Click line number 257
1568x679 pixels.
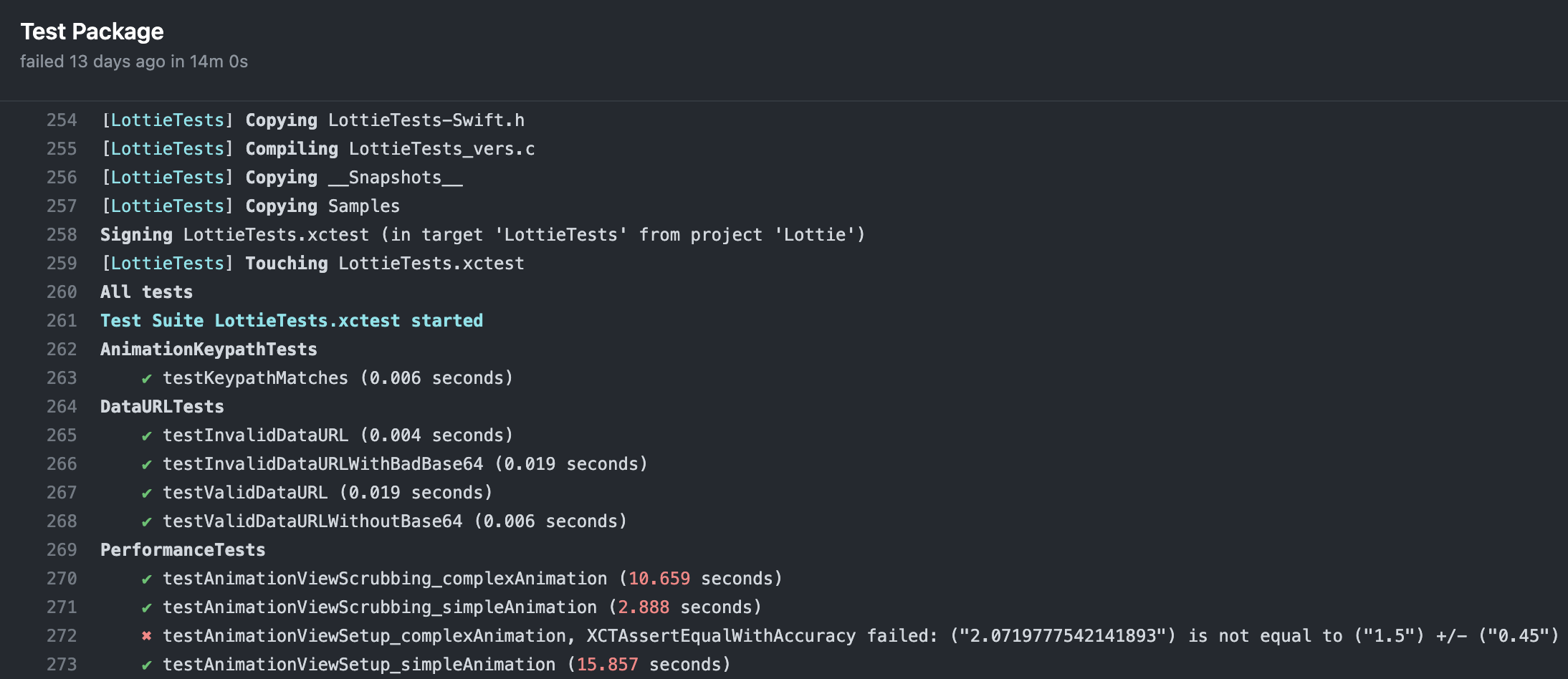[62, 206]
